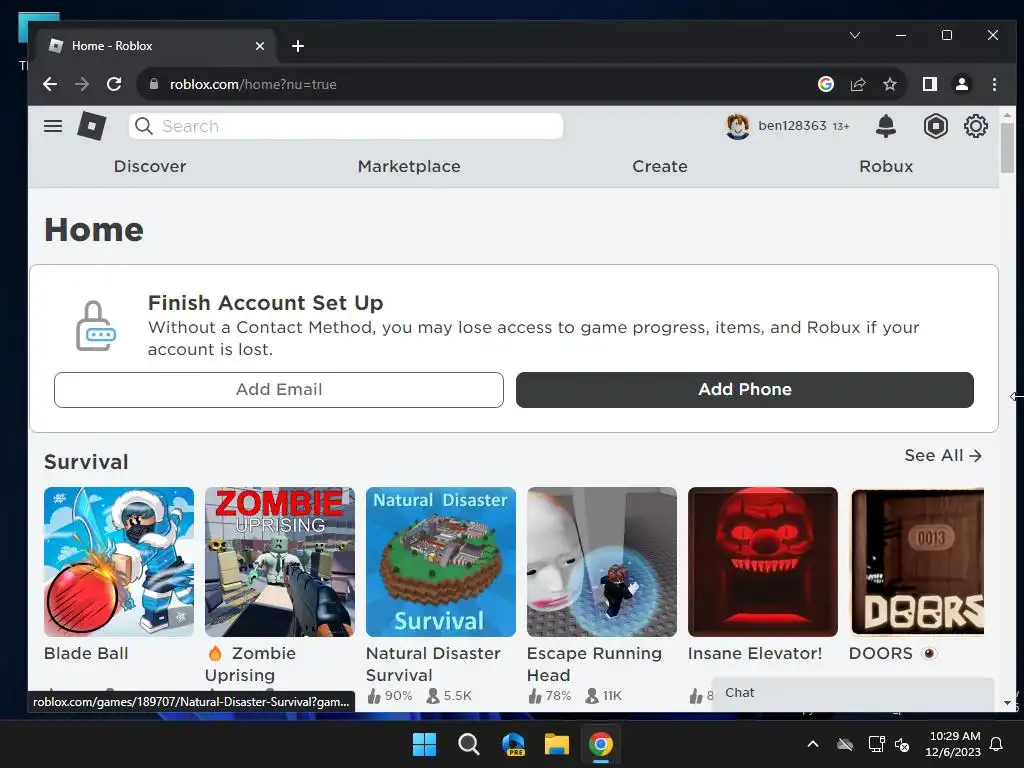This screenshot has width=1024, height=768.
Task: Open the DOORS game thumbnail
Action: [916, 562]
